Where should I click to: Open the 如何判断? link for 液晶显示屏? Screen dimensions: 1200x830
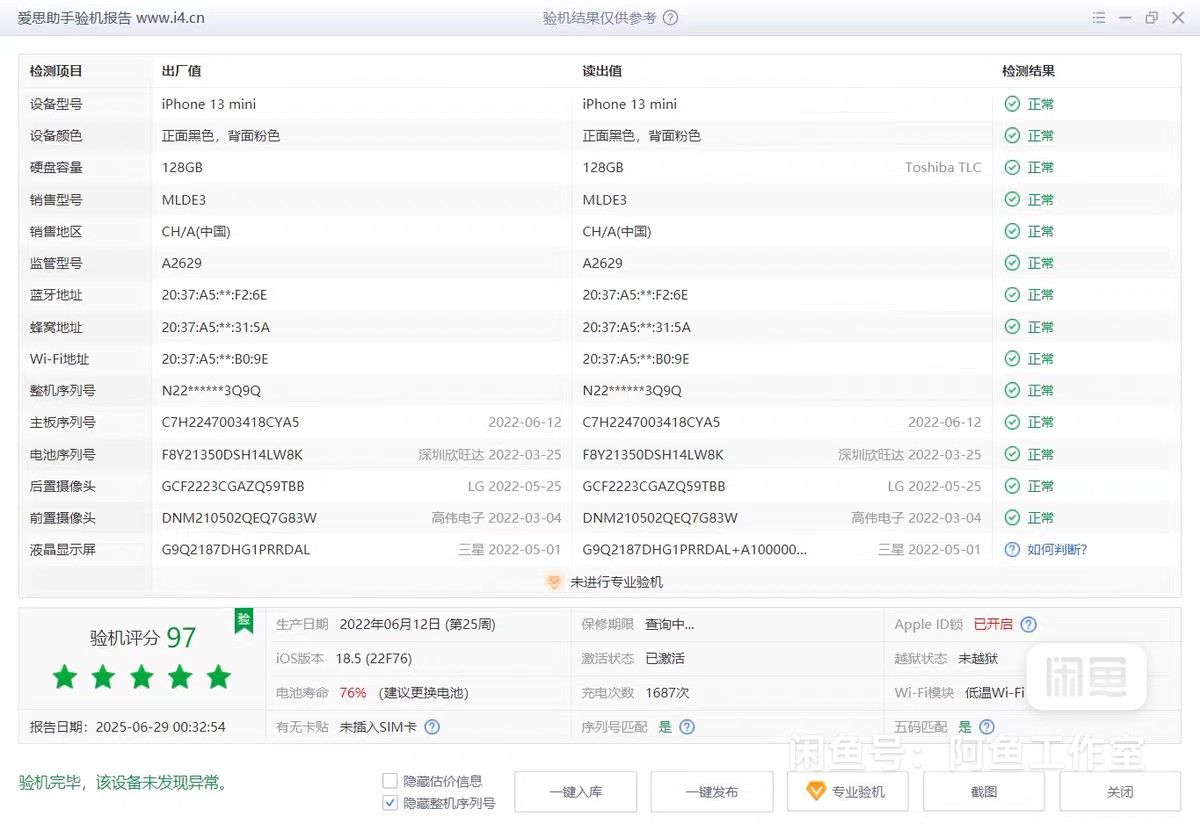tap(1056, 550)
